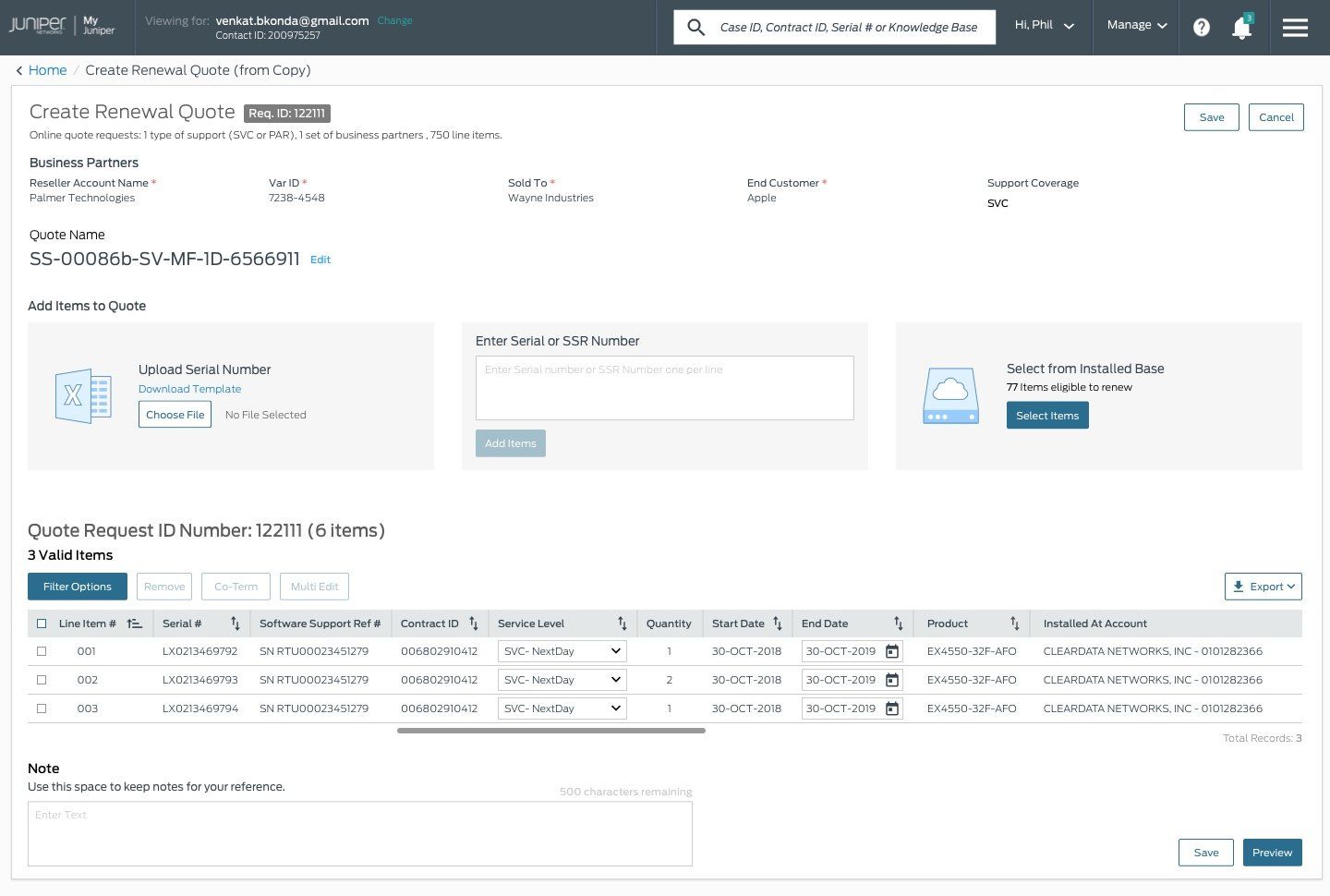Sort by Start Date column
Image resolution: width=1330 pixels, height=896 pixels.
tap(778, 624)
